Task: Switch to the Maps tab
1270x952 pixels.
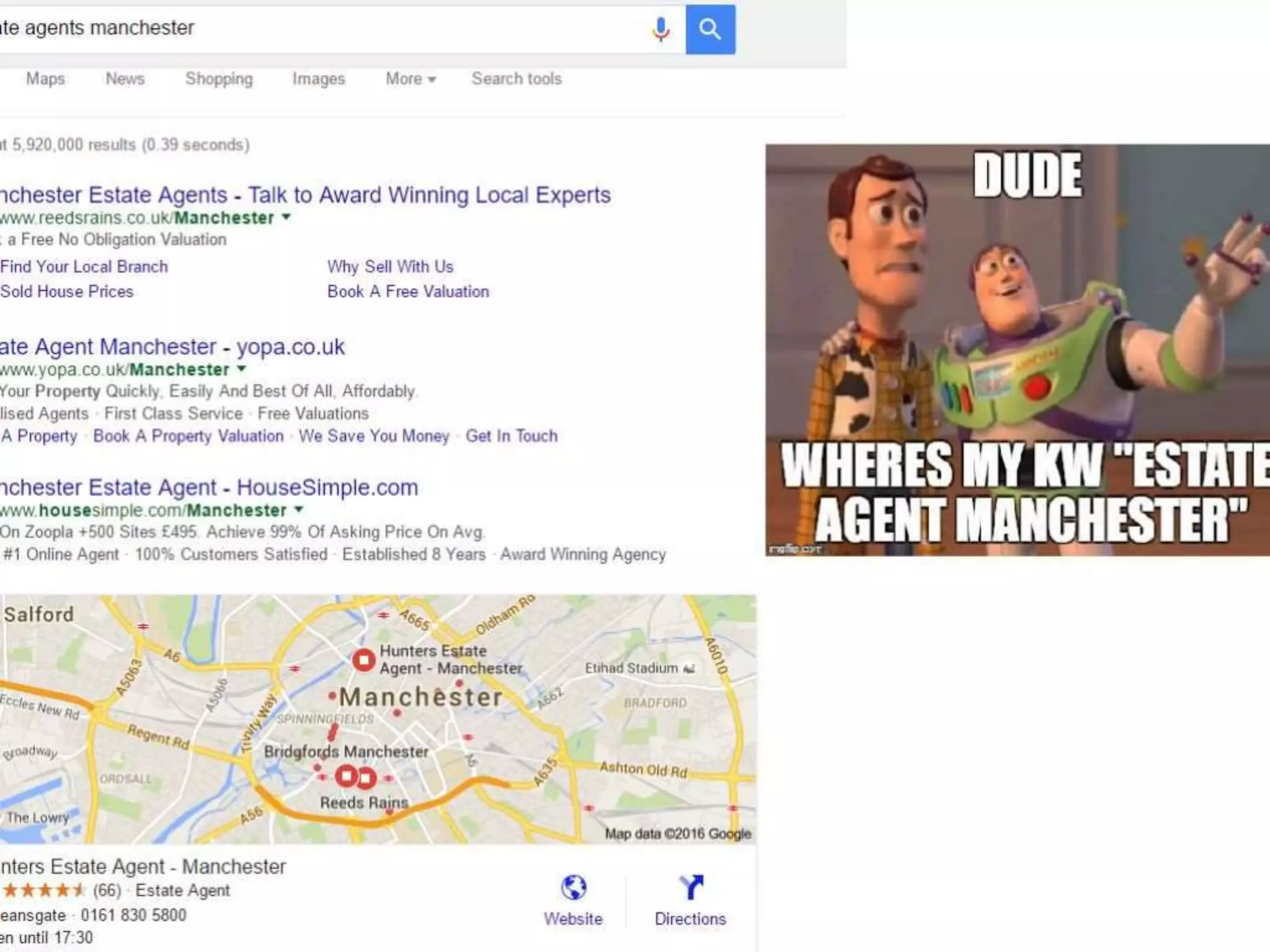Action: pyautogui.click(x=45, y=79)
